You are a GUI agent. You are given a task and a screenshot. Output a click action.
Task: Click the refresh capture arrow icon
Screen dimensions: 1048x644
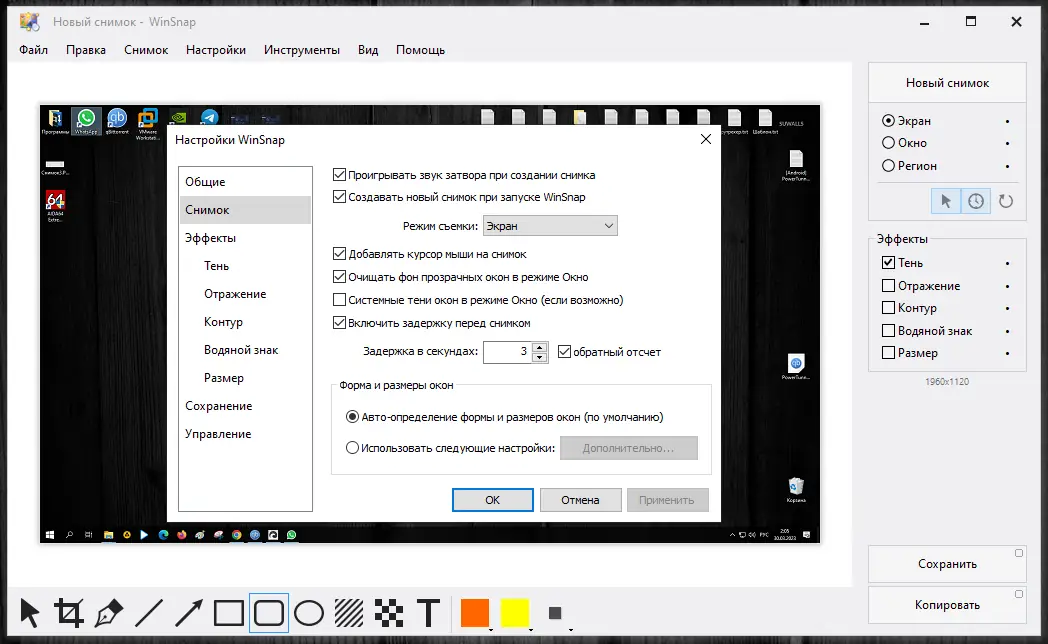click(1006, 201)
